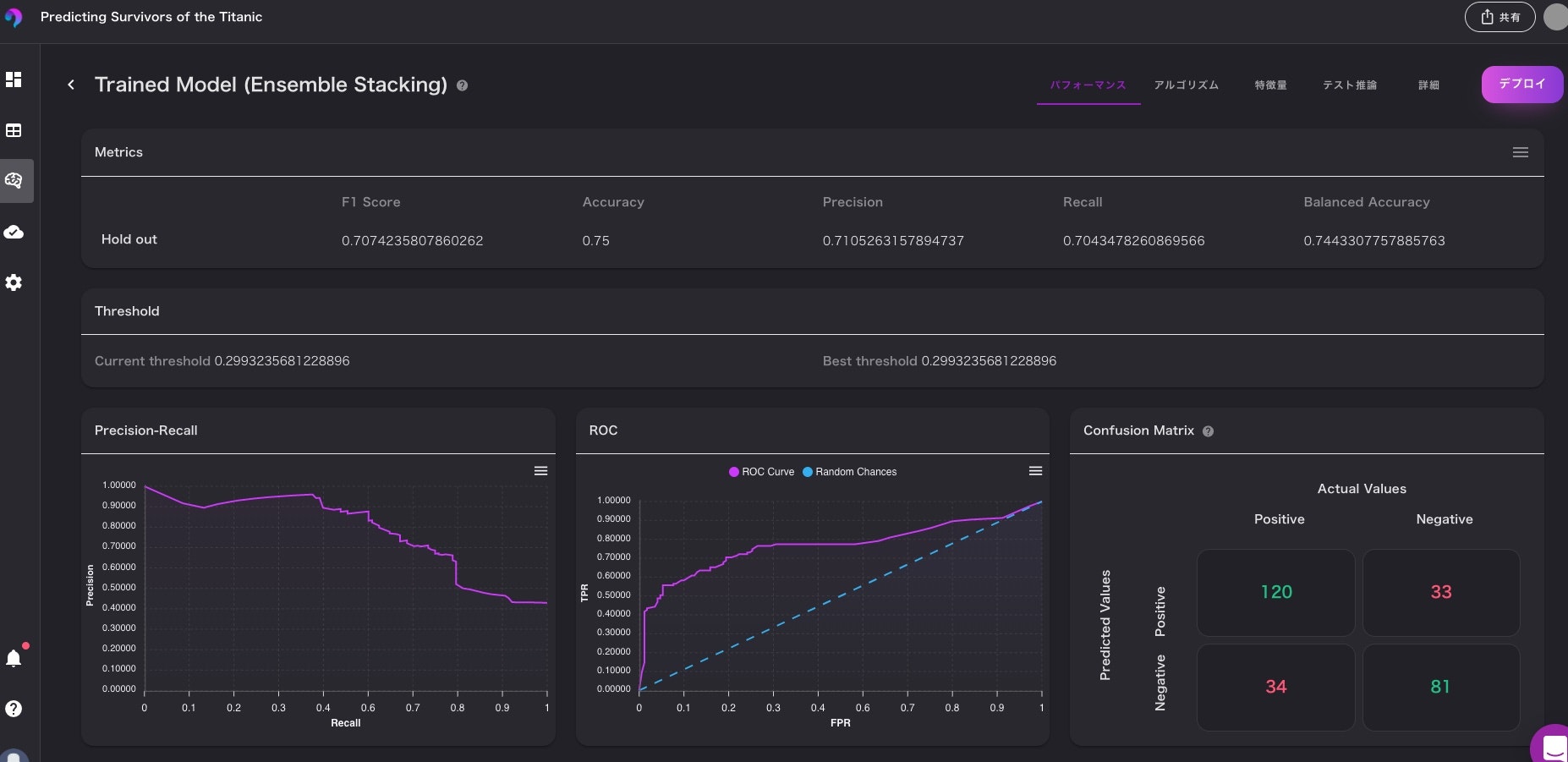Click the app logo in top-left corner

click(x=13, y=17)
